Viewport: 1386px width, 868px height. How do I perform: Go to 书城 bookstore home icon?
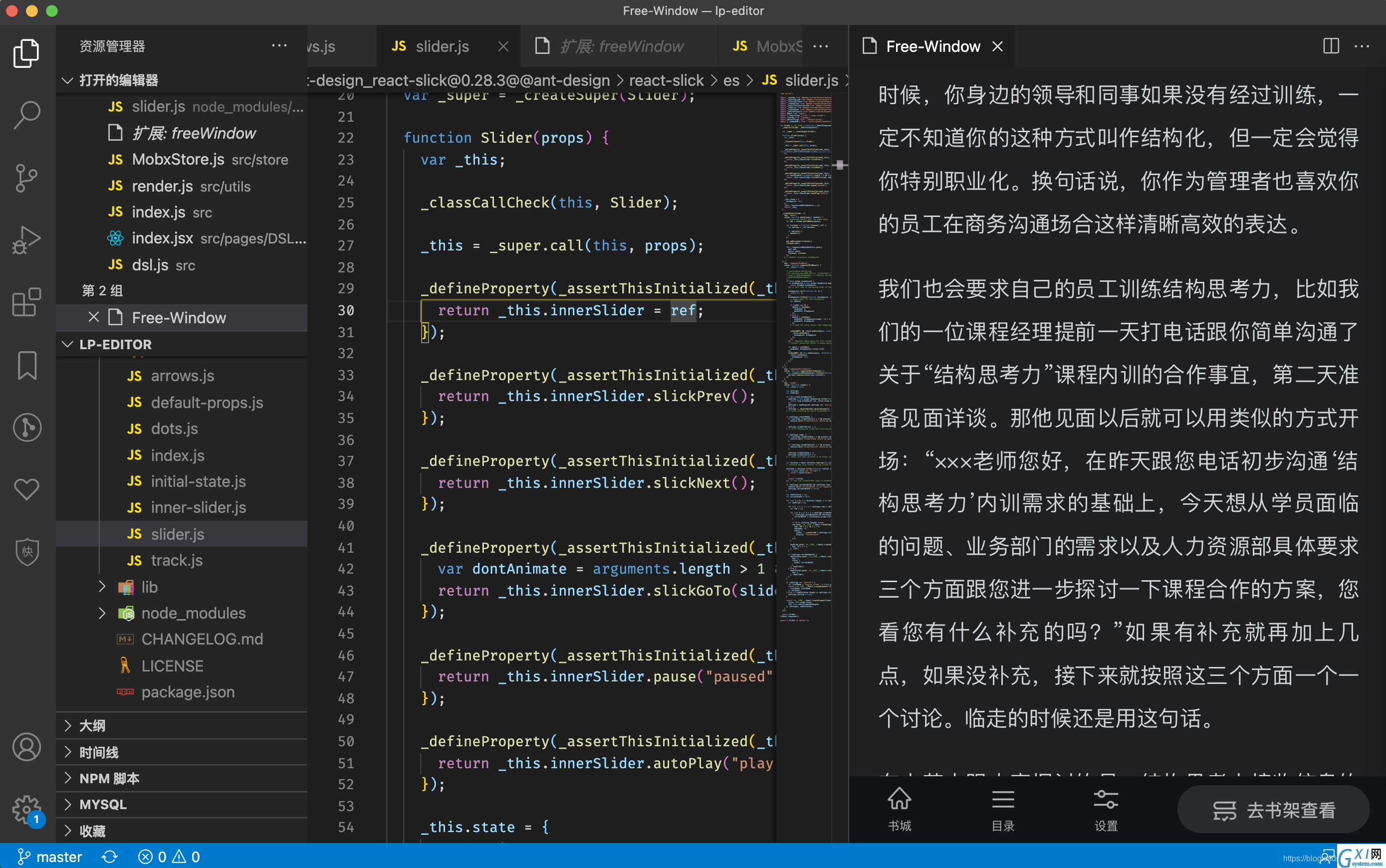click(899, 810)
